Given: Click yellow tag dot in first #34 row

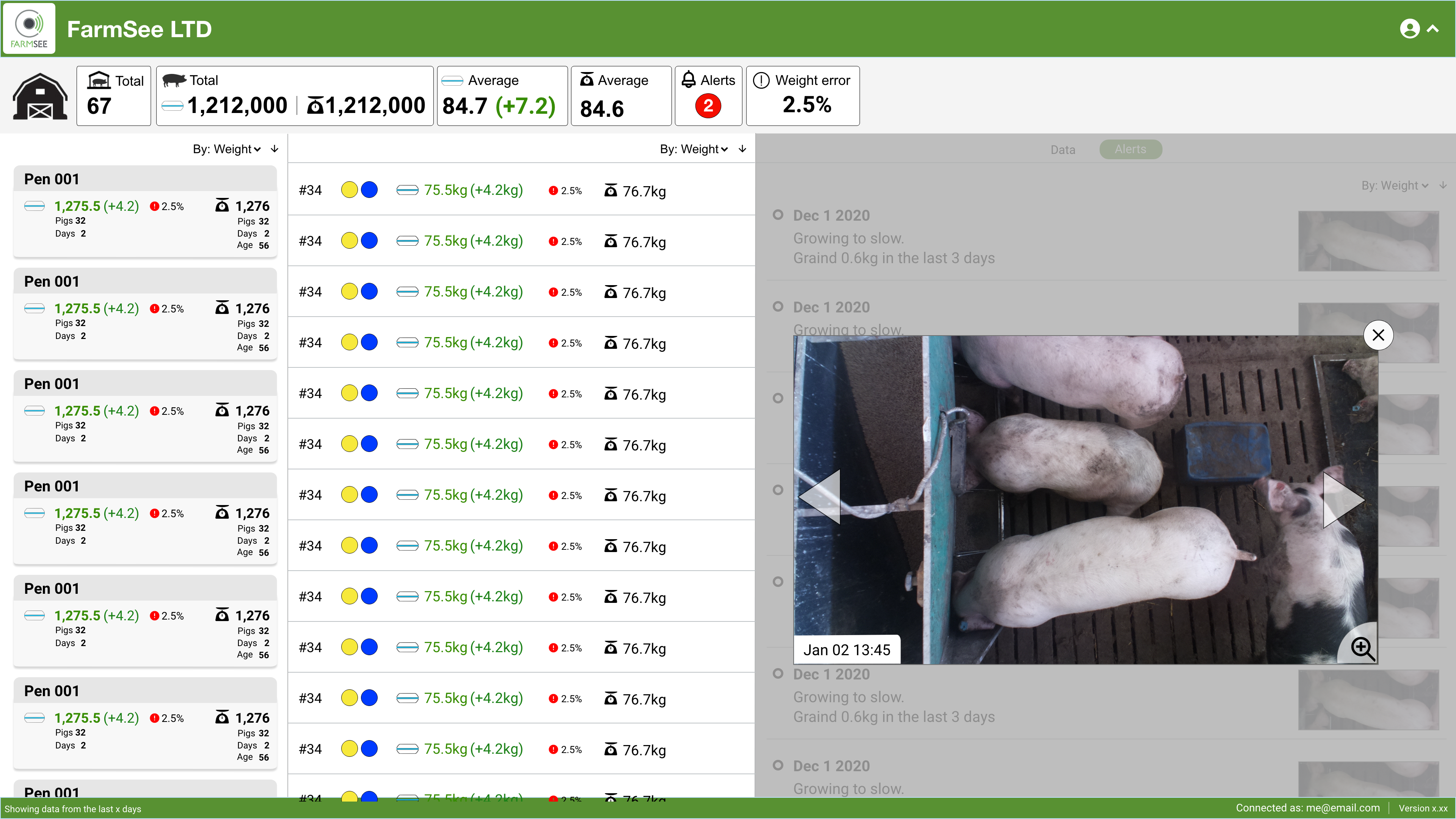Looking at the screenshot, I should (349, 190).
